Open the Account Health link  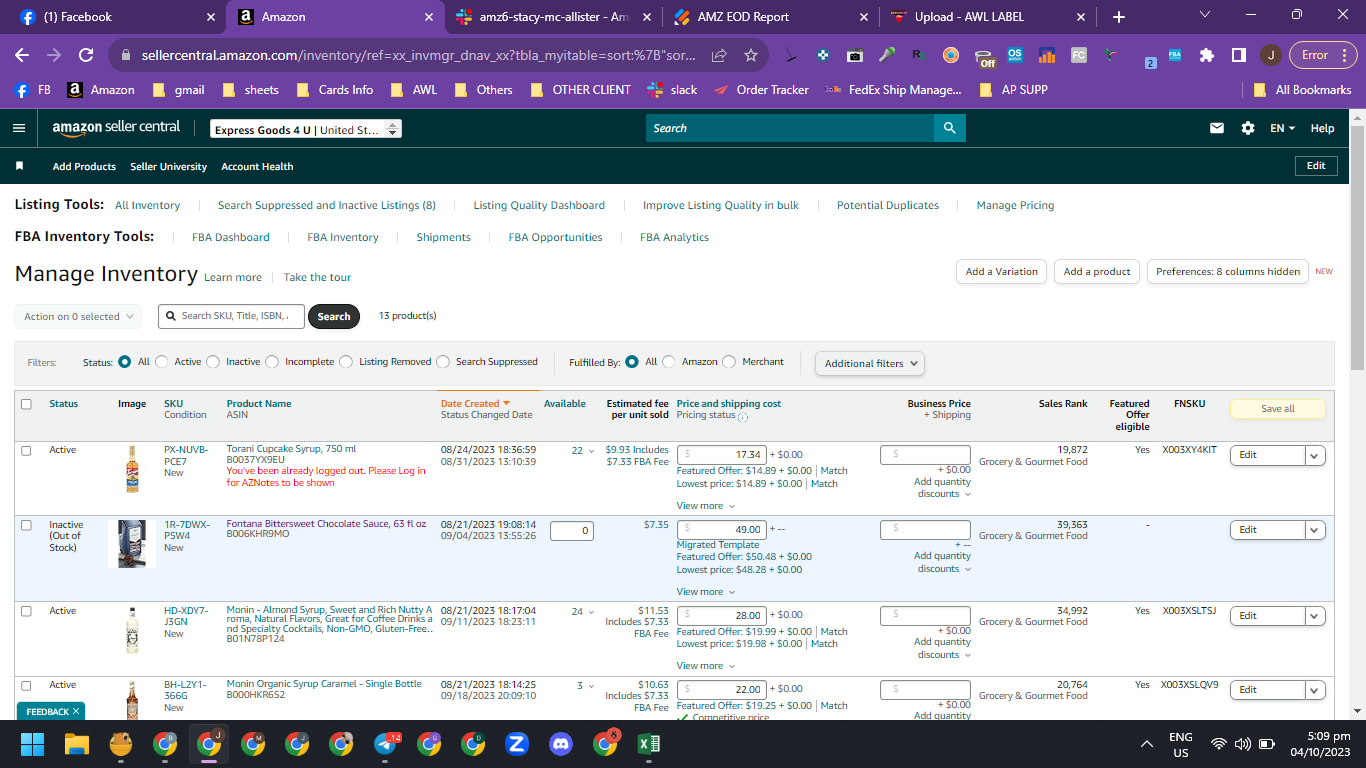point(257,166)
